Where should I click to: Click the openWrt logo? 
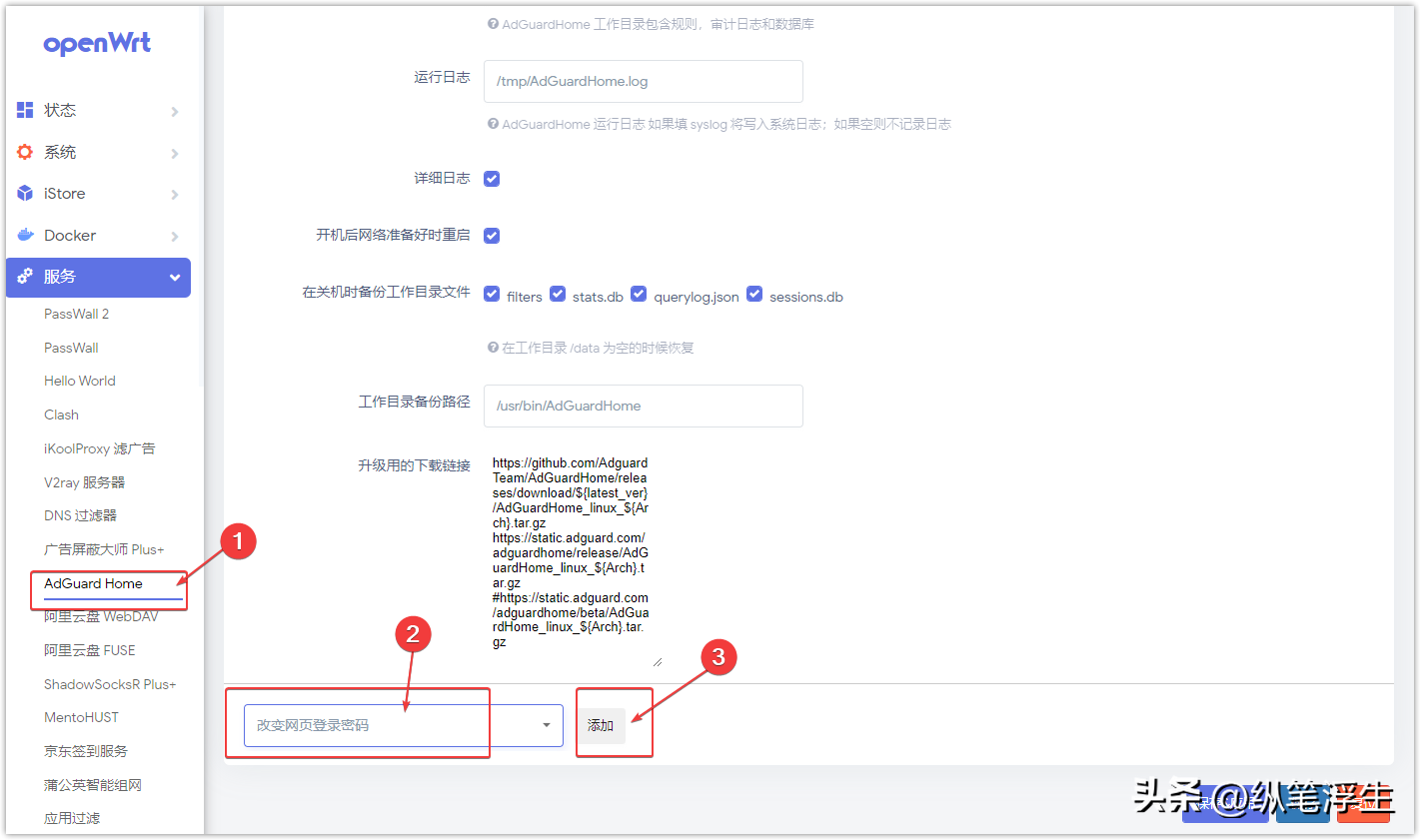tap(97, 44)
